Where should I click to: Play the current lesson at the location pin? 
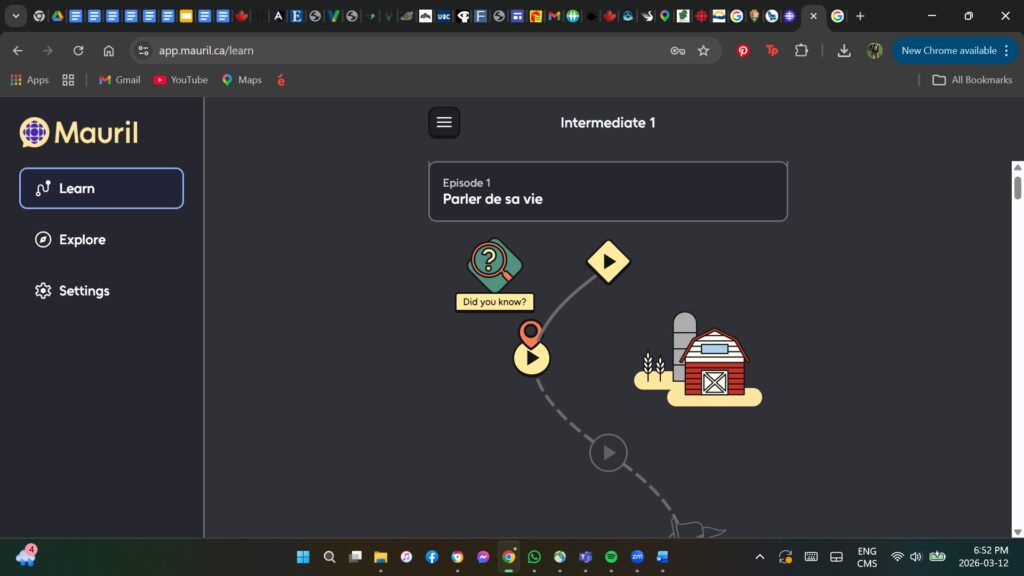click(x=531, y=357)
